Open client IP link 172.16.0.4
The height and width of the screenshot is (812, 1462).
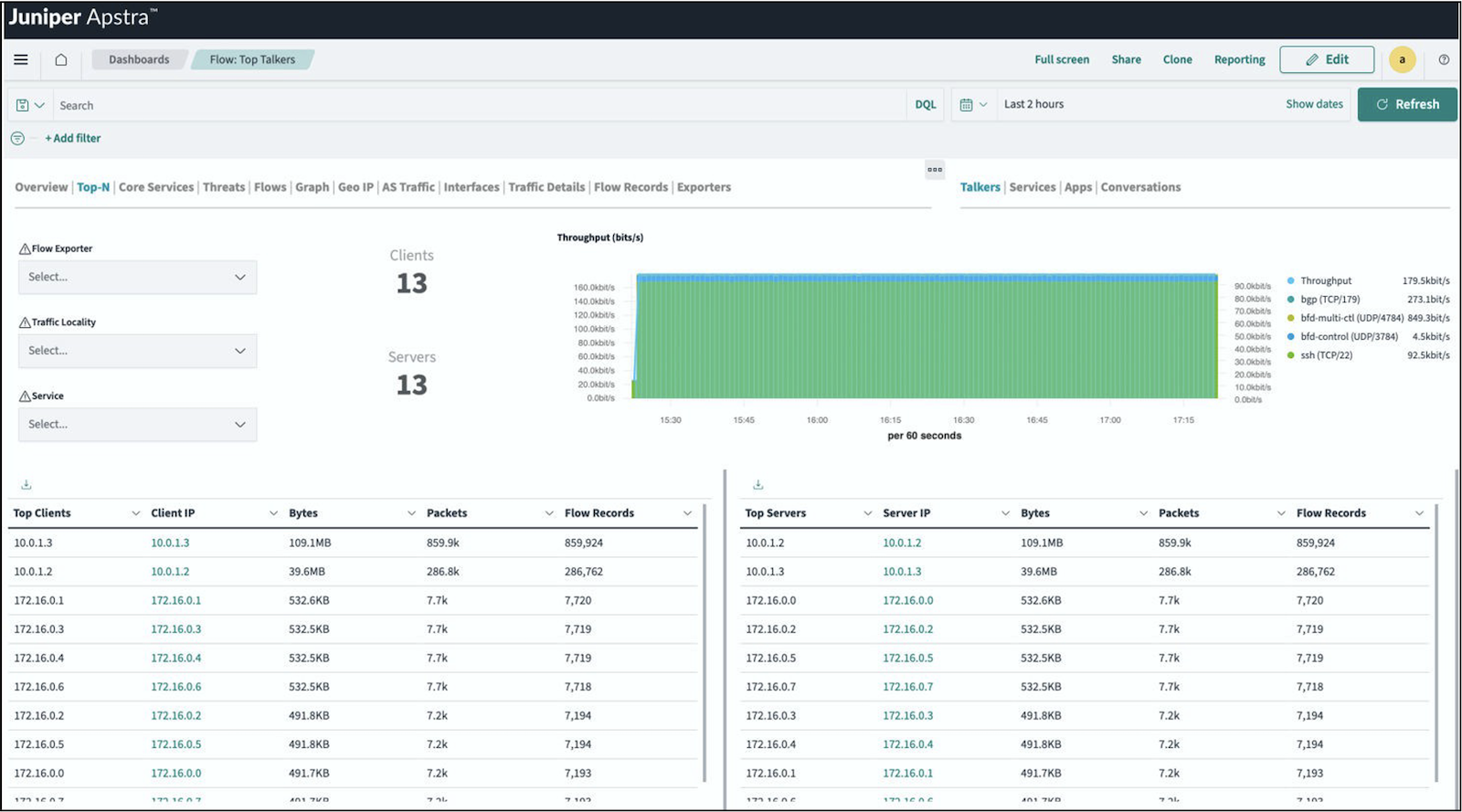coord(175,658)
